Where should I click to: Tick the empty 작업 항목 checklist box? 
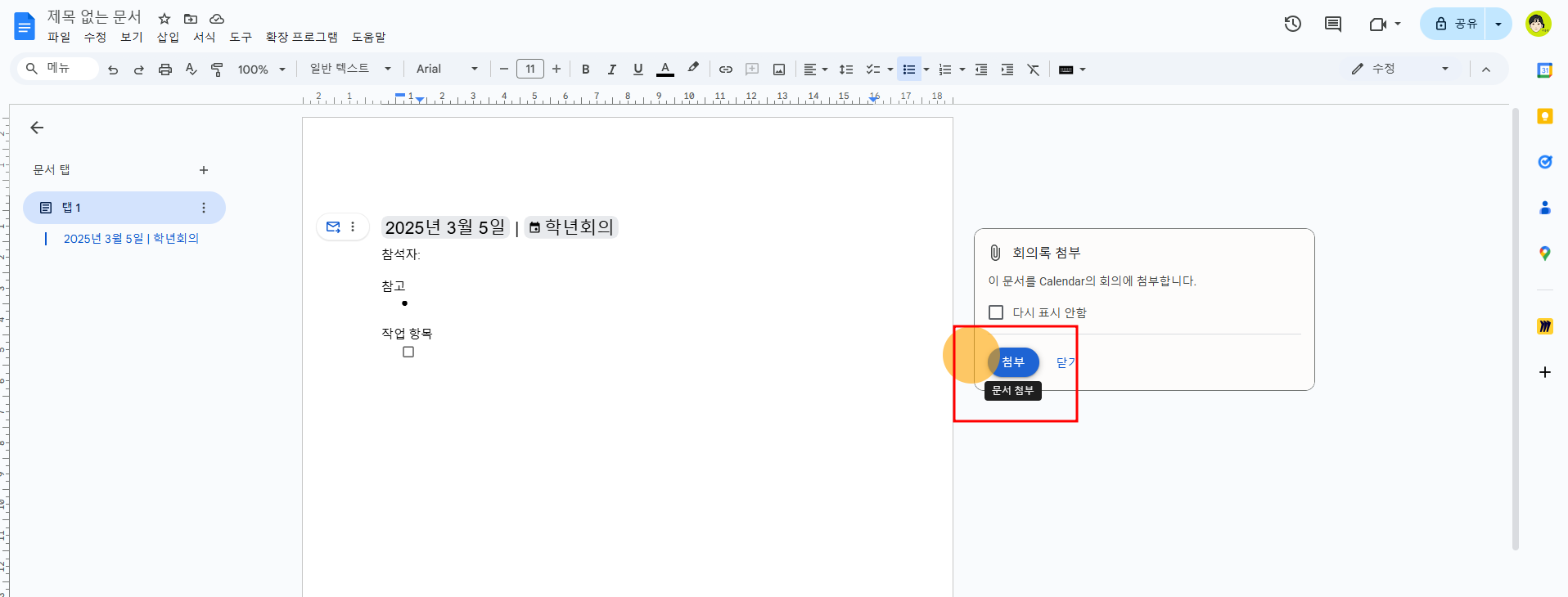point(408,352)
